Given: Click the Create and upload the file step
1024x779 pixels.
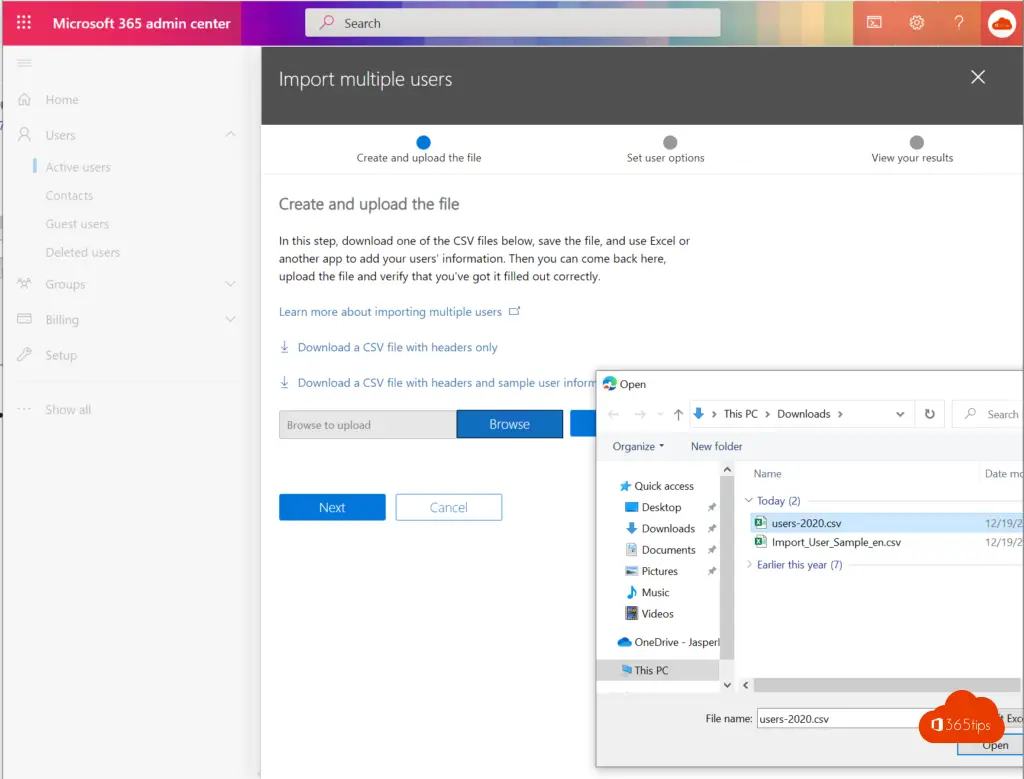Looking at the screenshot, I should [x=419, y=150].
